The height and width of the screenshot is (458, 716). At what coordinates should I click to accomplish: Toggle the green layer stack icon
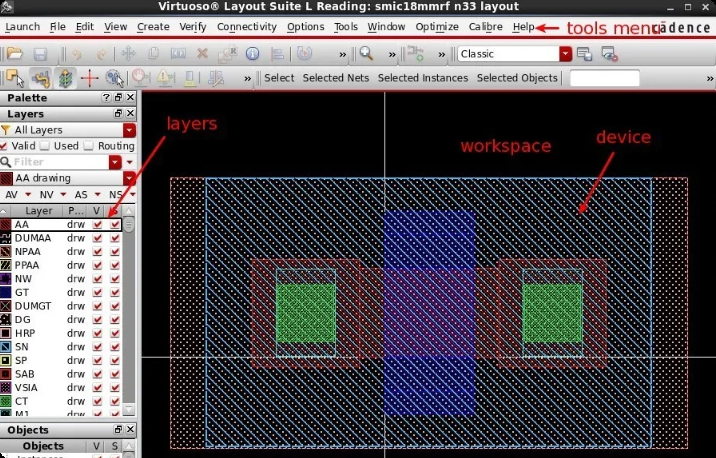click(x=65, y=78)
